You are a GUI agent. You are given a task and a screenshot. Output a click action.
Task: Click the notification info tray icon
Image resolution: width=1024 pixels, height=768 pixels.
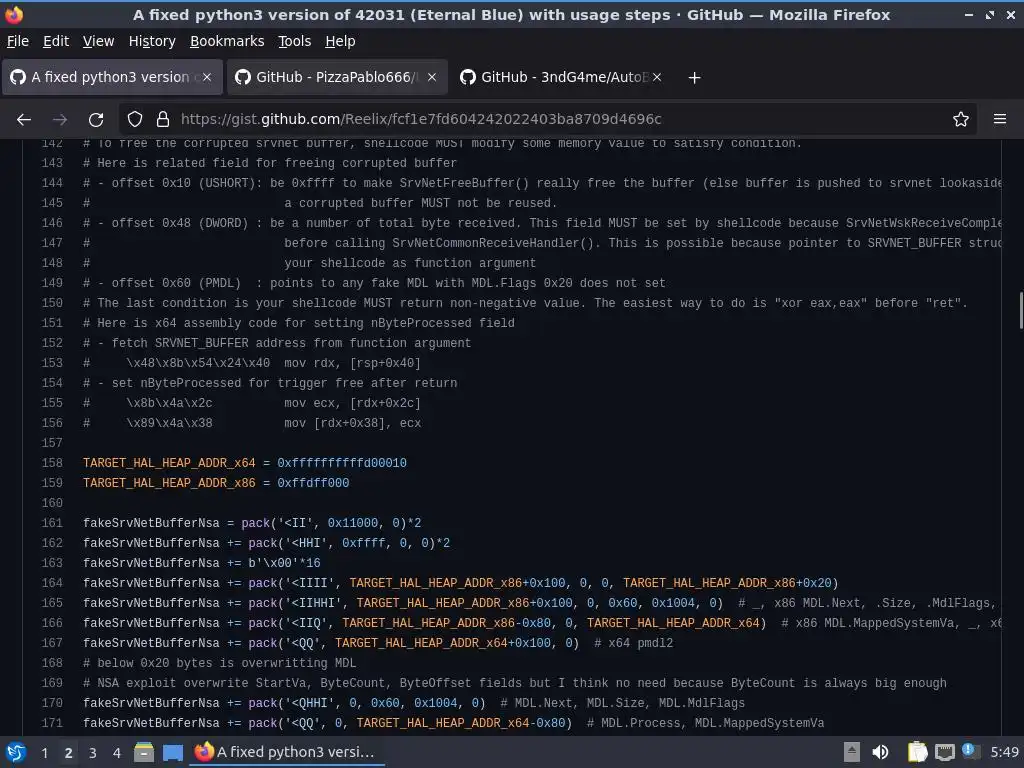pos(970,751)
